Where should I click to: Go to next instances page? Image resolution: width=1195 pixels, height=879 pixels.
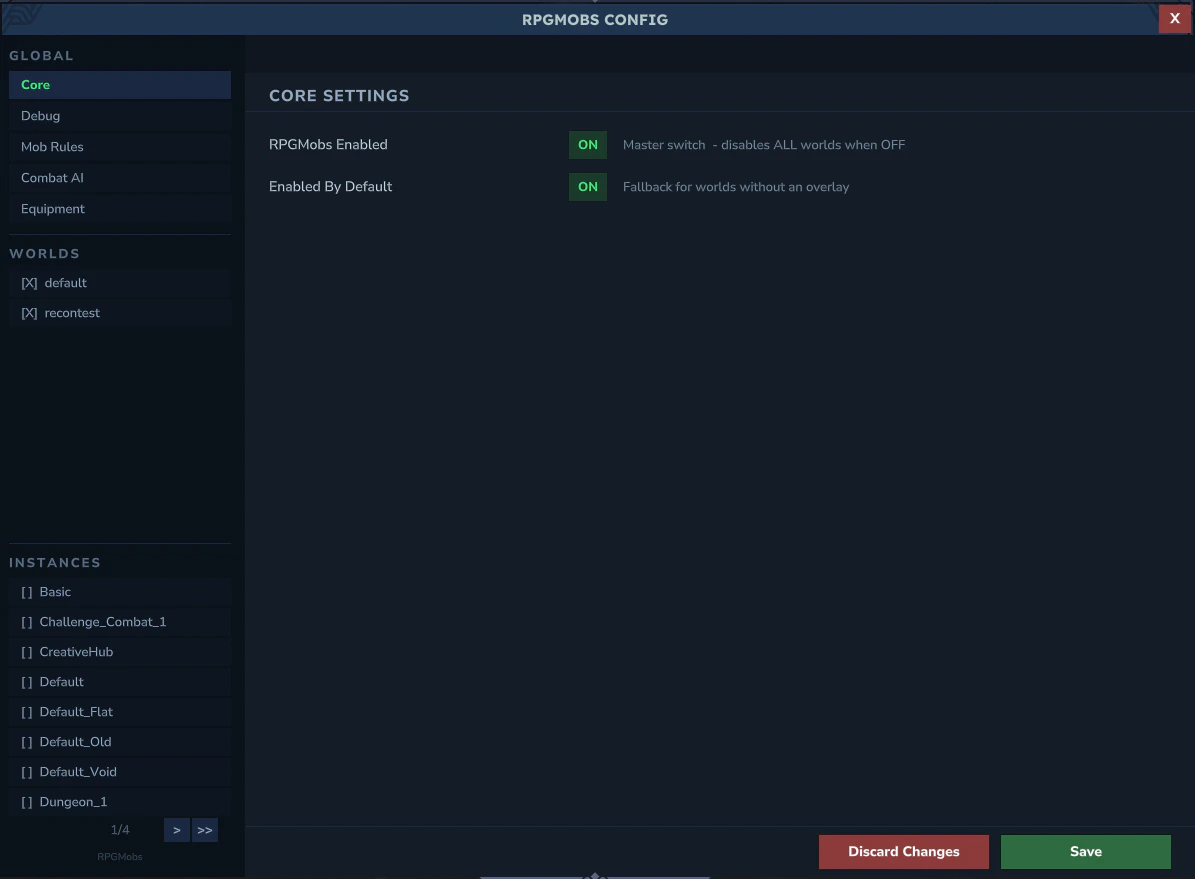click(176, 830)
